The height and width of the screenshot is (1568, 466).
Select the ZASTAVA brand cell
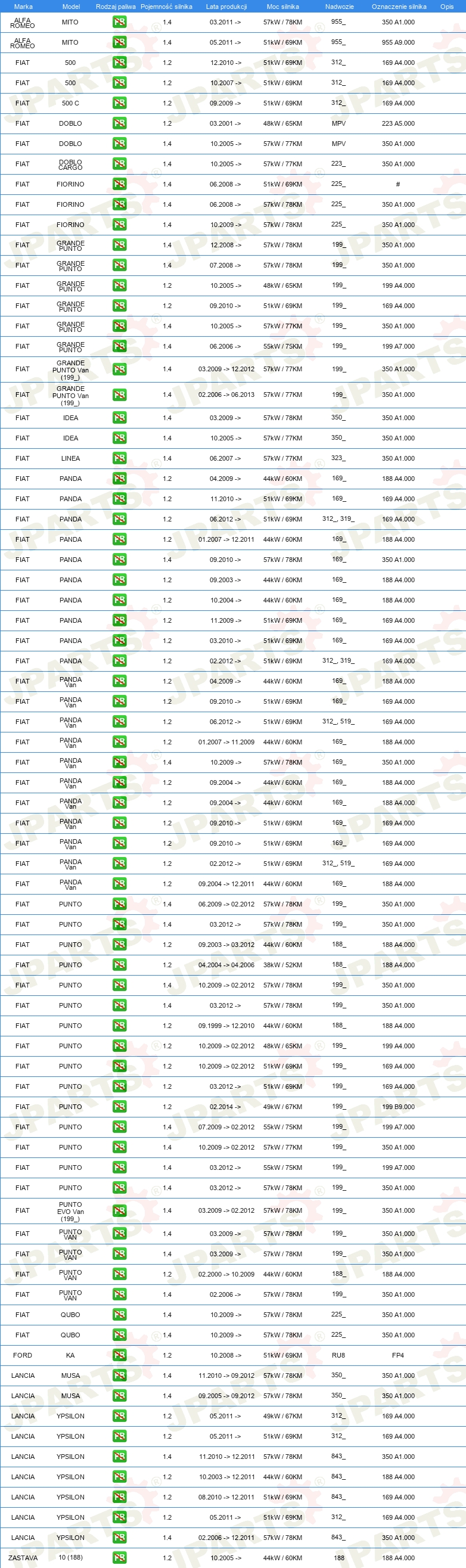point(23,1558)
